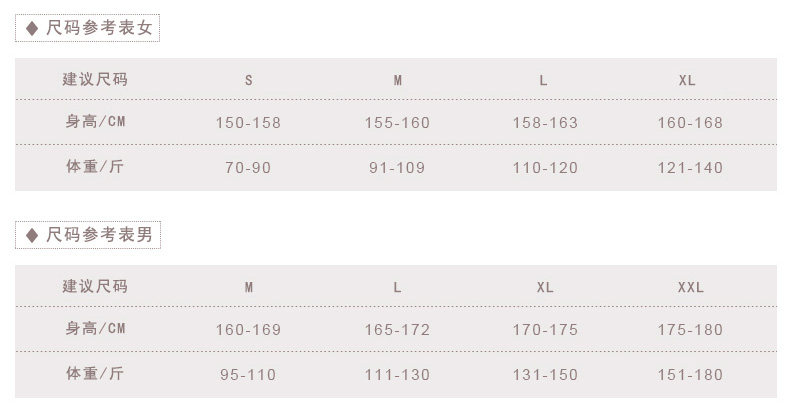The width and height of the screenshot is (790, 417).
Task: Click the 170-175 height cell
Action: click(x=544, y=330)
